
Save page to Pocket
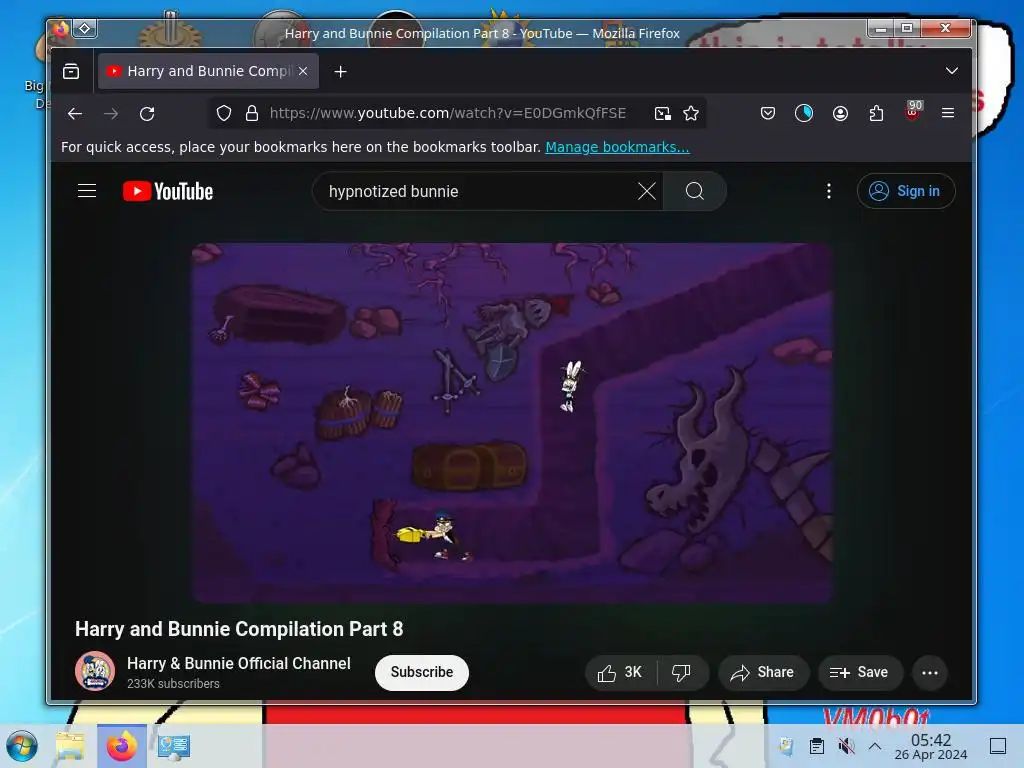tap(768, 114)
